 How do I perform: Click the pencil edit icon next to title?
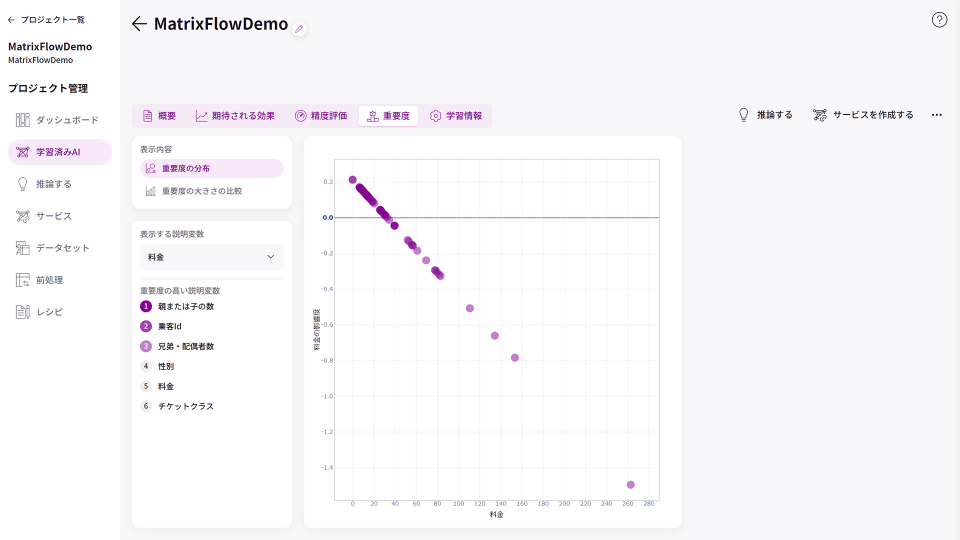(x=299, y=29)
